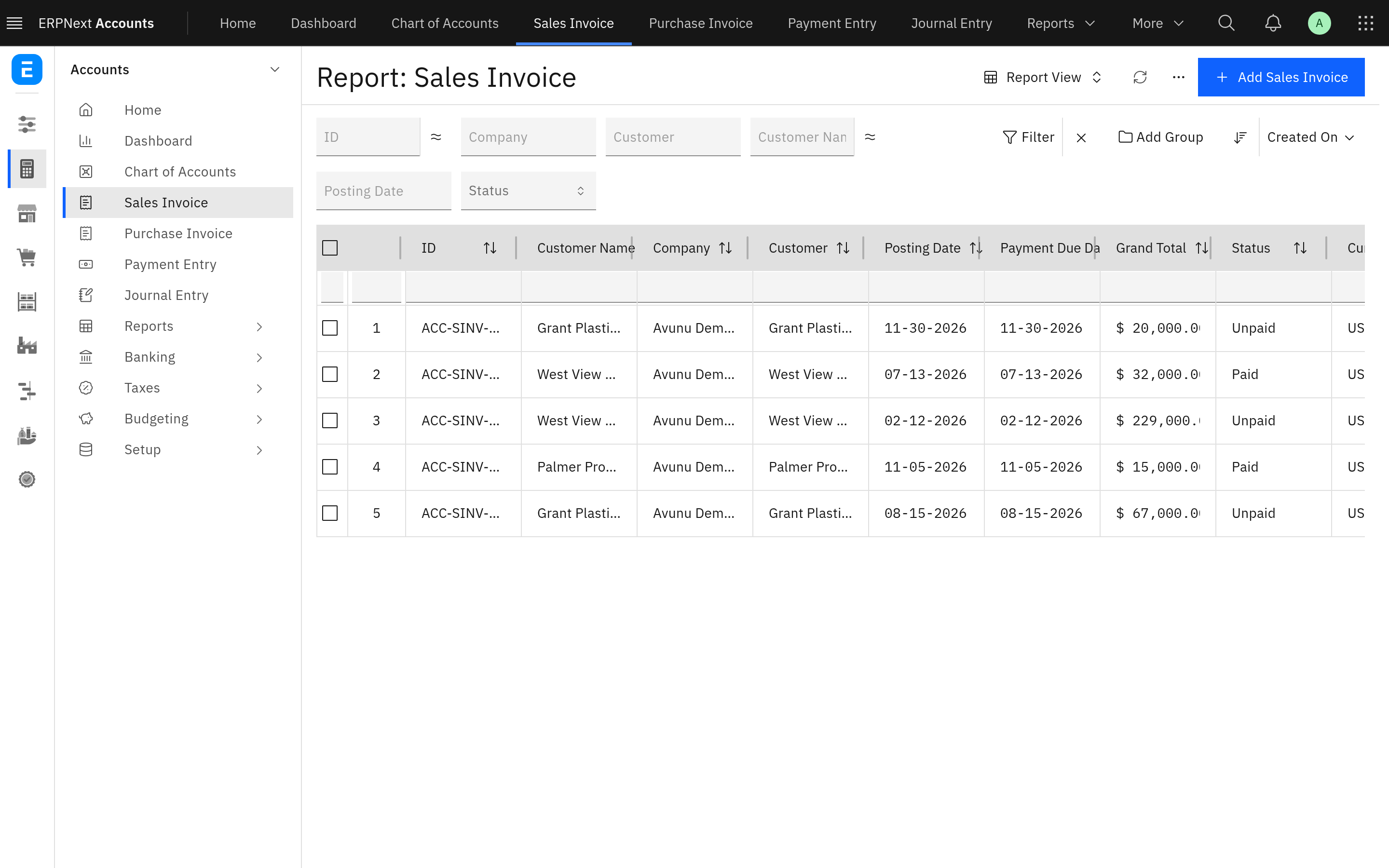Click the Filter button
This screenshot has height=868, width=1389.
coord(1028,137)
